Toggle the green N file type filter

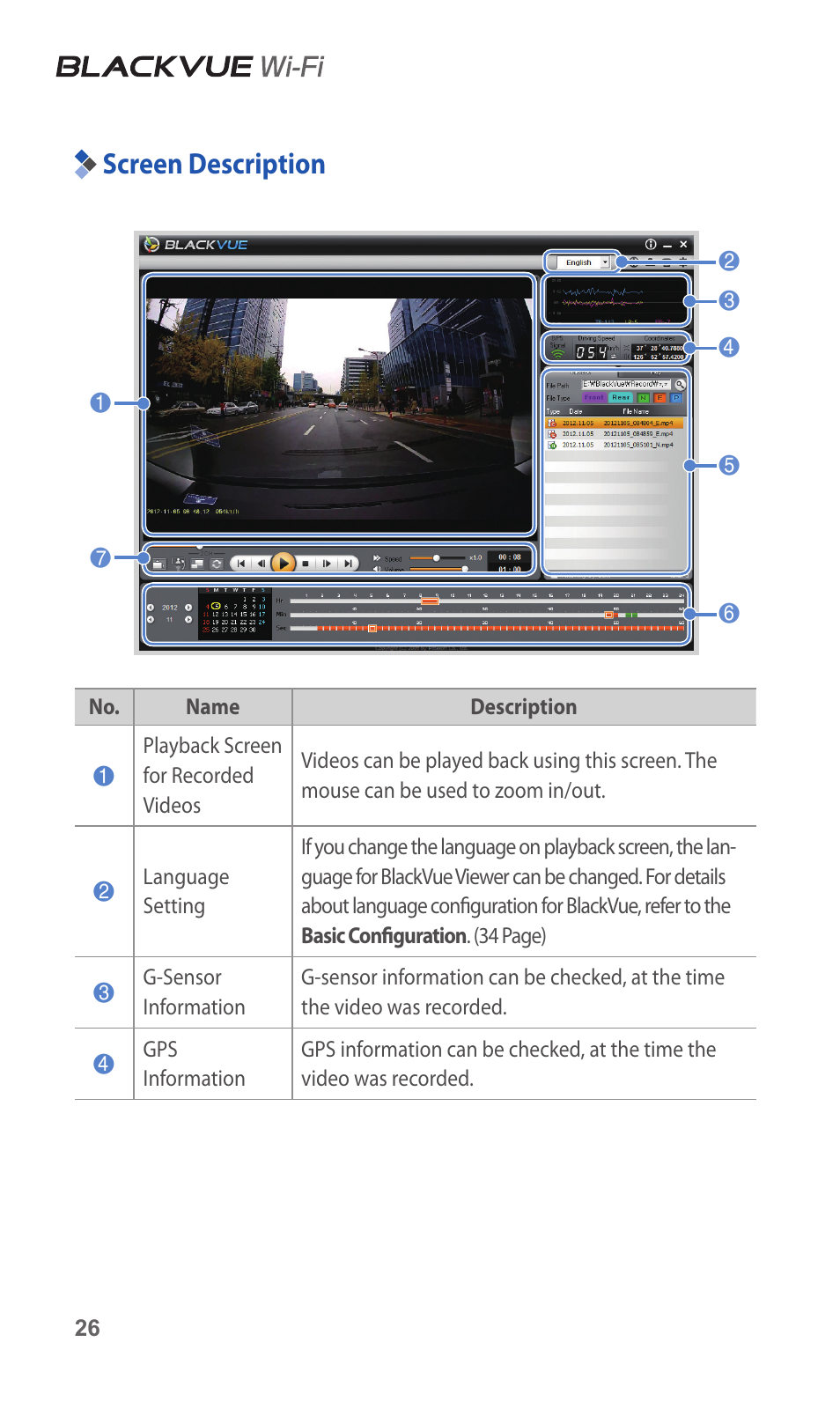click(643, 398)
